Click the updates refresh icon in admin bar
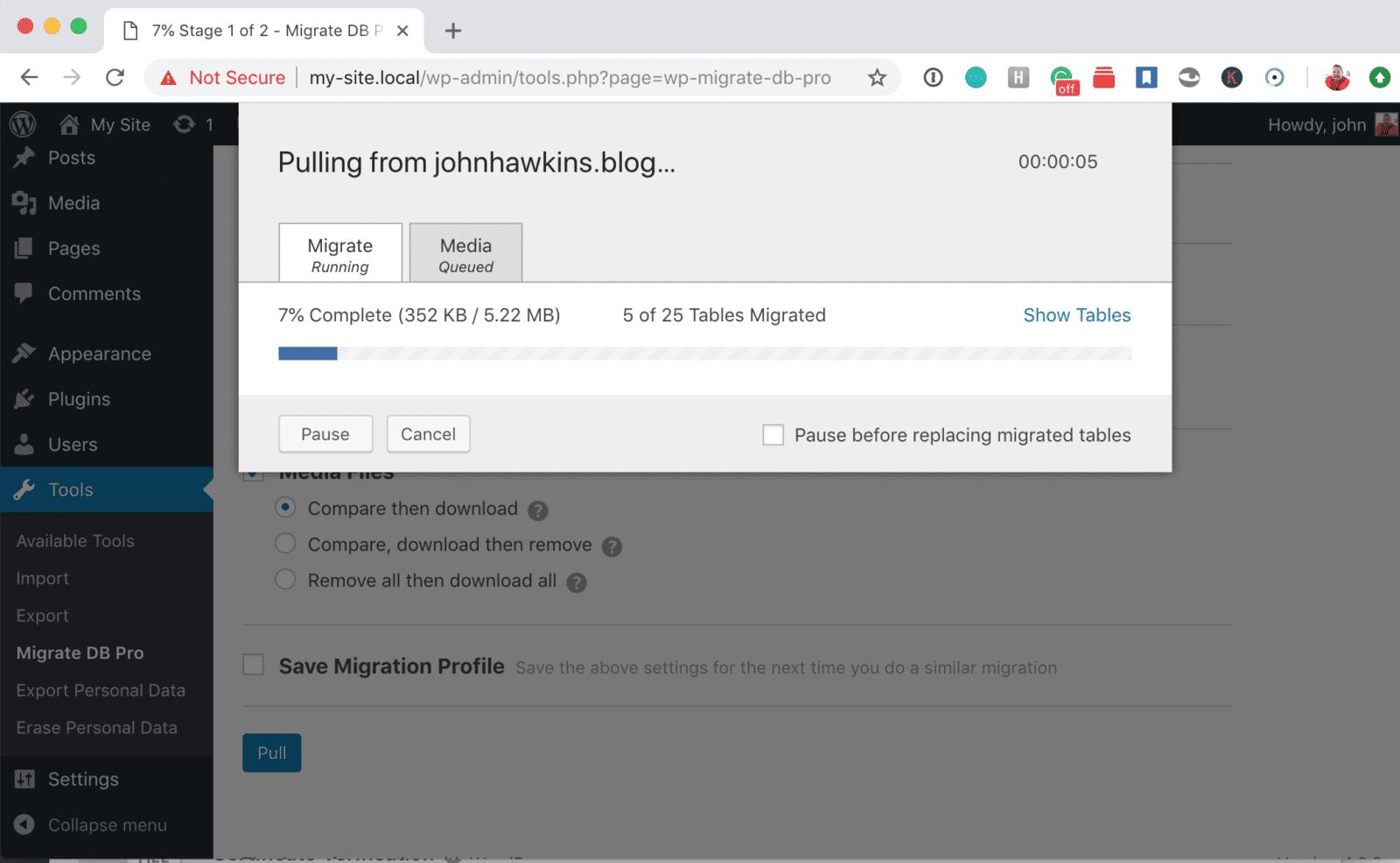 (184, 124)
